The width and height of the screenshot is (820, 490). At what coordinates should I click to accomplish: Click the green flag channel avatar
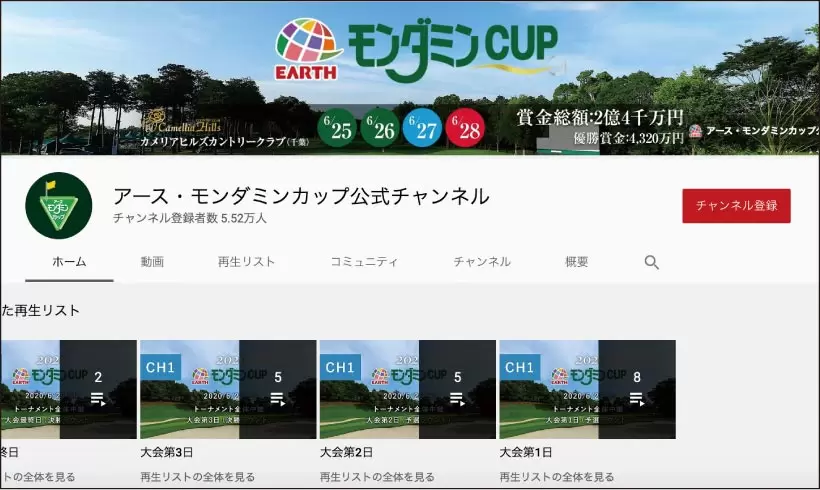pyautogui.click(x=58, y=205)
